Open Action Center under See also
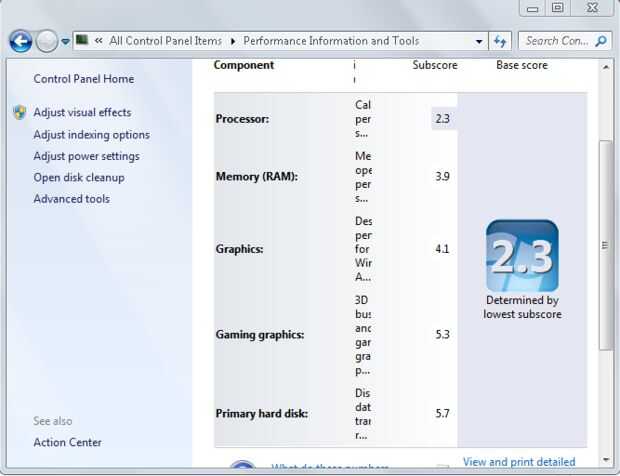This screenshot has width=620, height=476. pos(67,442)
